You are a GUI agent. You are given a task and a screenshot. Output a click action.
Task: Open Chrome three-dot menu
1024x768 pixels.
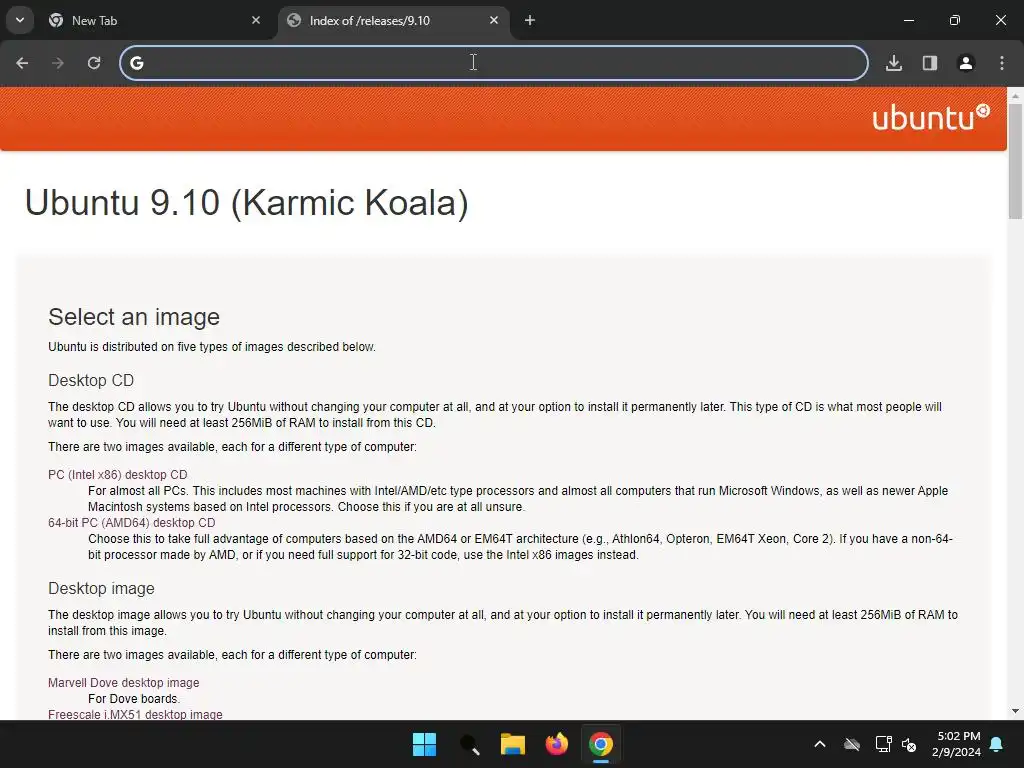[x=1002, y=63]
